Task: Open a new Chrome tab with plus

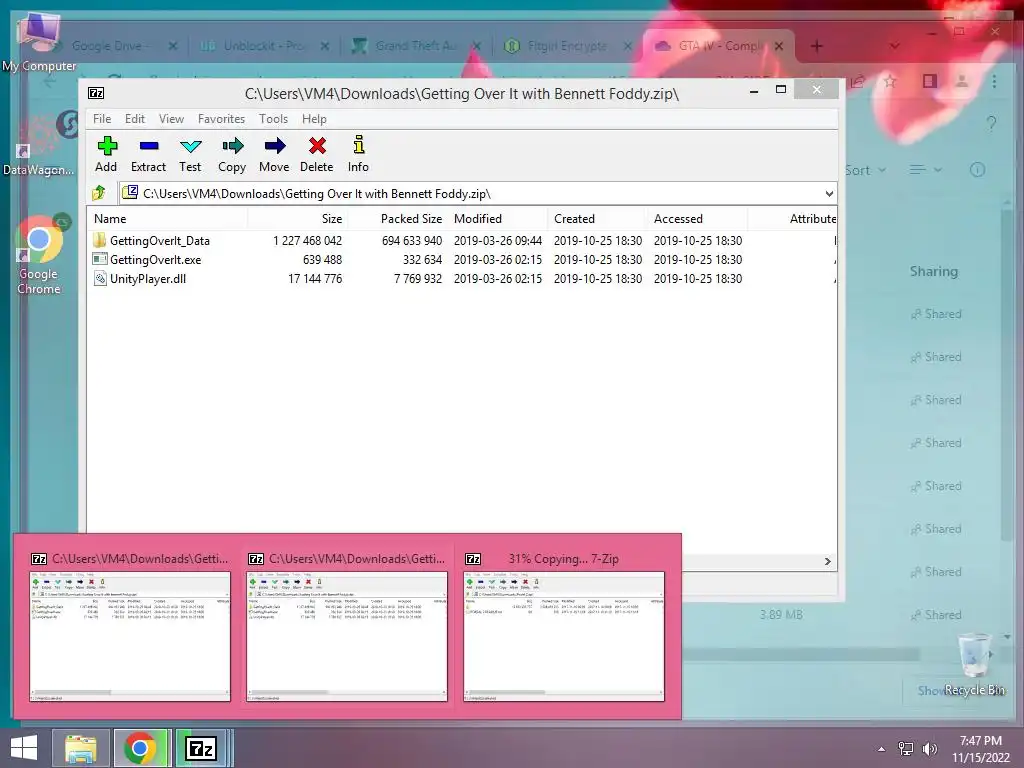Action: [816, 46]
